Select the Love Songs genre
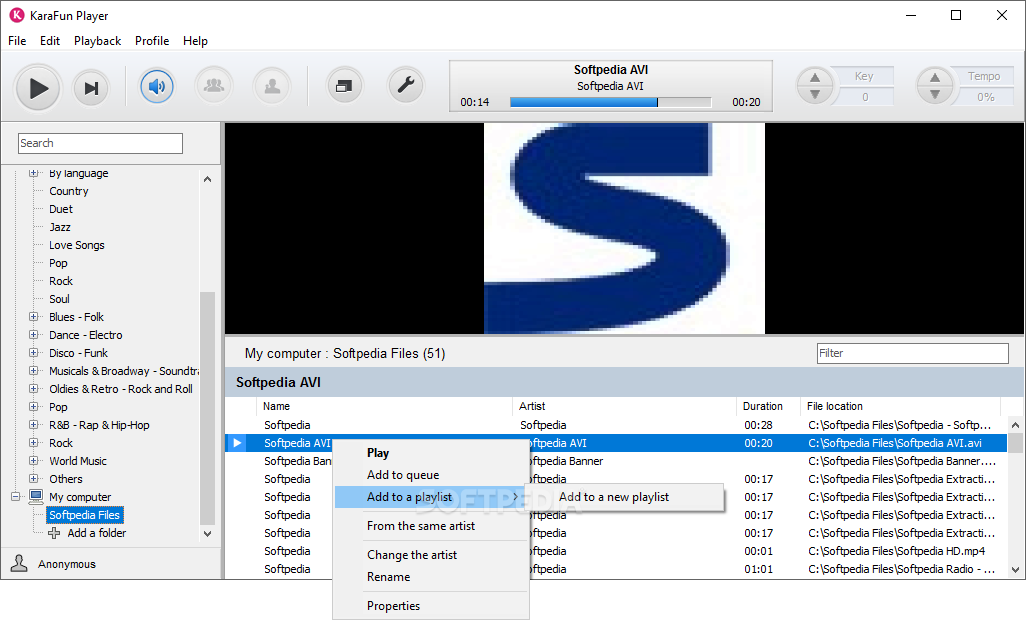Image resolution: width=1026 pixels, height=620 pixels. pos(77,245)
